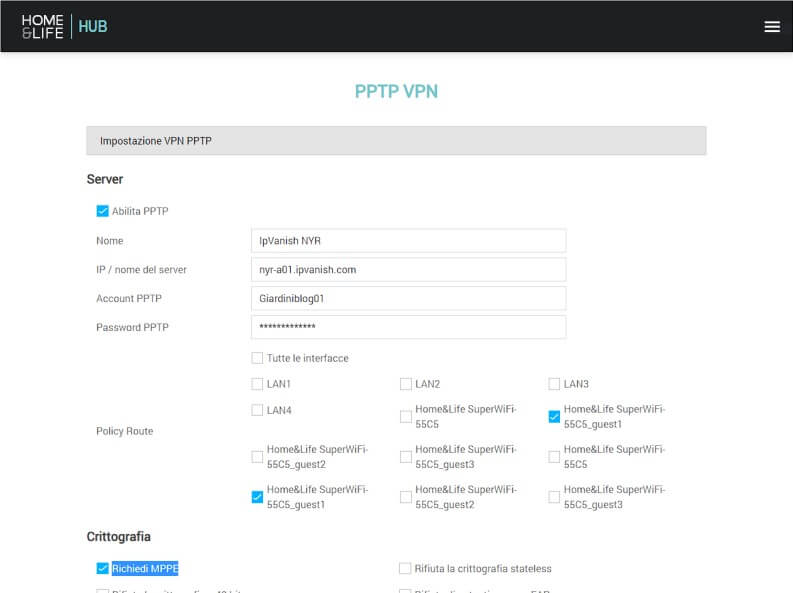This screenshot has width=793, height=593.
Task: Click the Nome field with IpVanish NYR
Action: 408,241
